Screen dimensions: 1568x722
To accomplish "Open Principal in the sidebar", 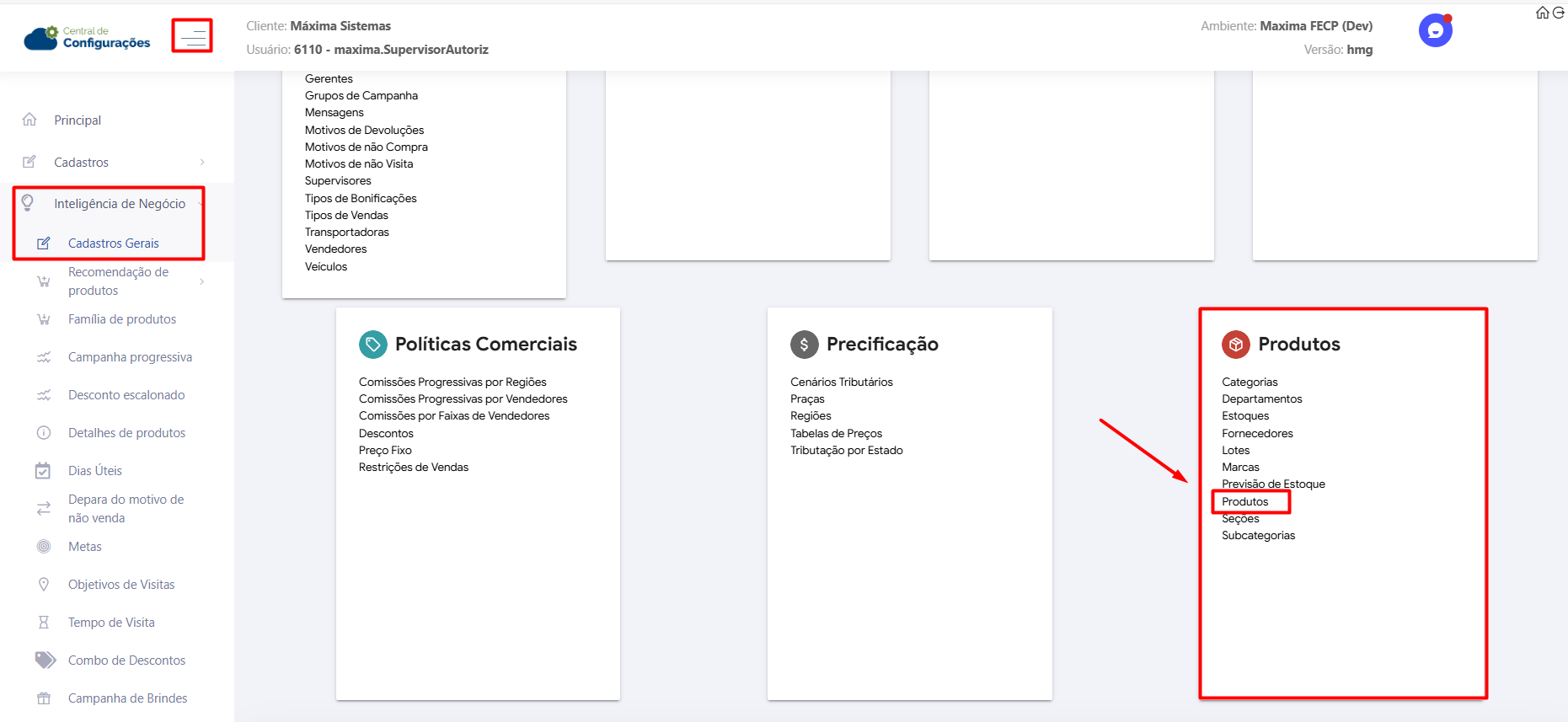I will tap(78, 120).
